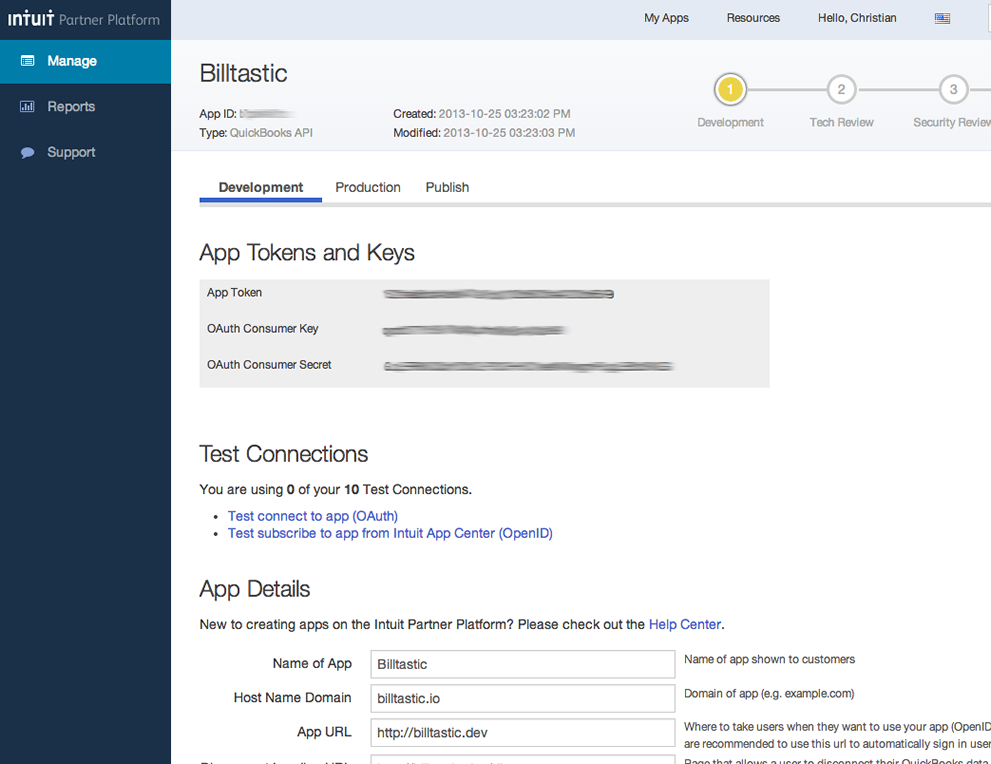Click the US flag language icon

click(x=942, y=18)
